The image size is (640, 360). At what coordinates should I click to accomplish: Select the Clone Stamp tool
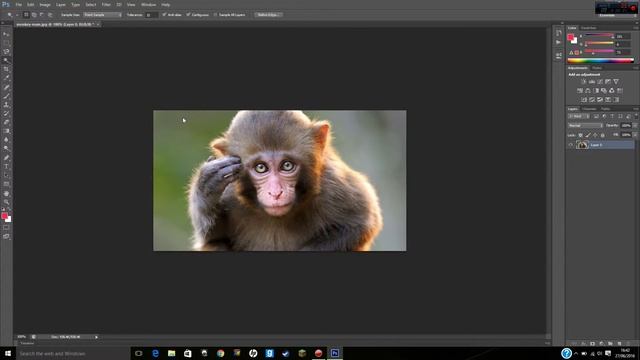(6, 105)
